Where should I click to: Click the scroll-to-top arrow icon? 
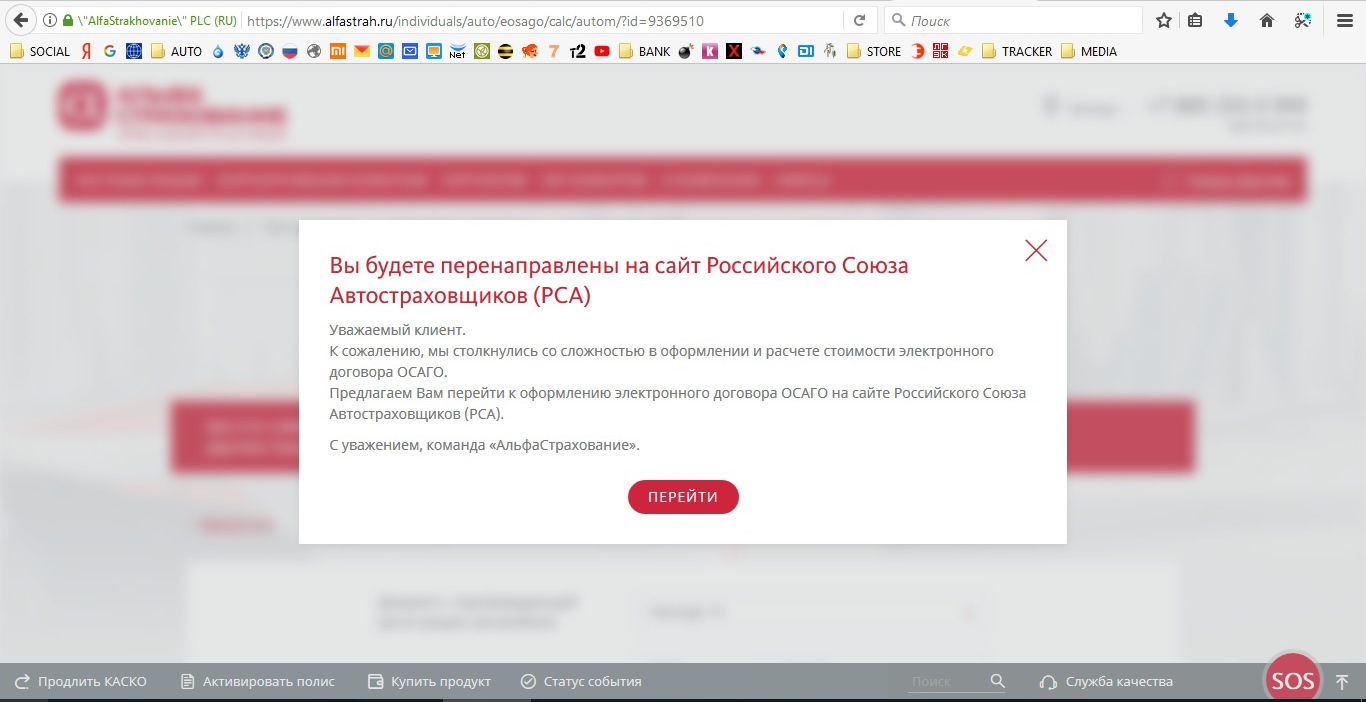(x=1342, y=682)
